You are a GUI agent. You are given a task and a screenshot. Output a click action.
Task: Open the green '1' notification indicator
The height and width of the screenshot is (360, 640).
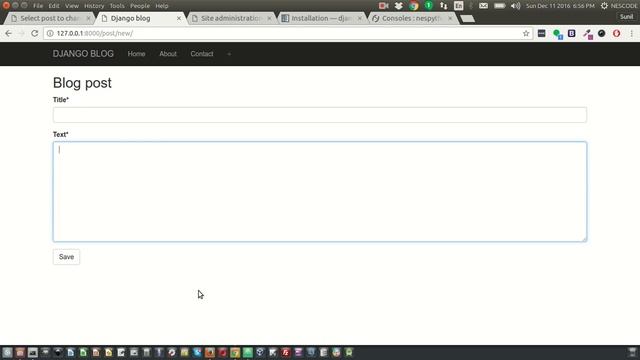tap(429, 5)
